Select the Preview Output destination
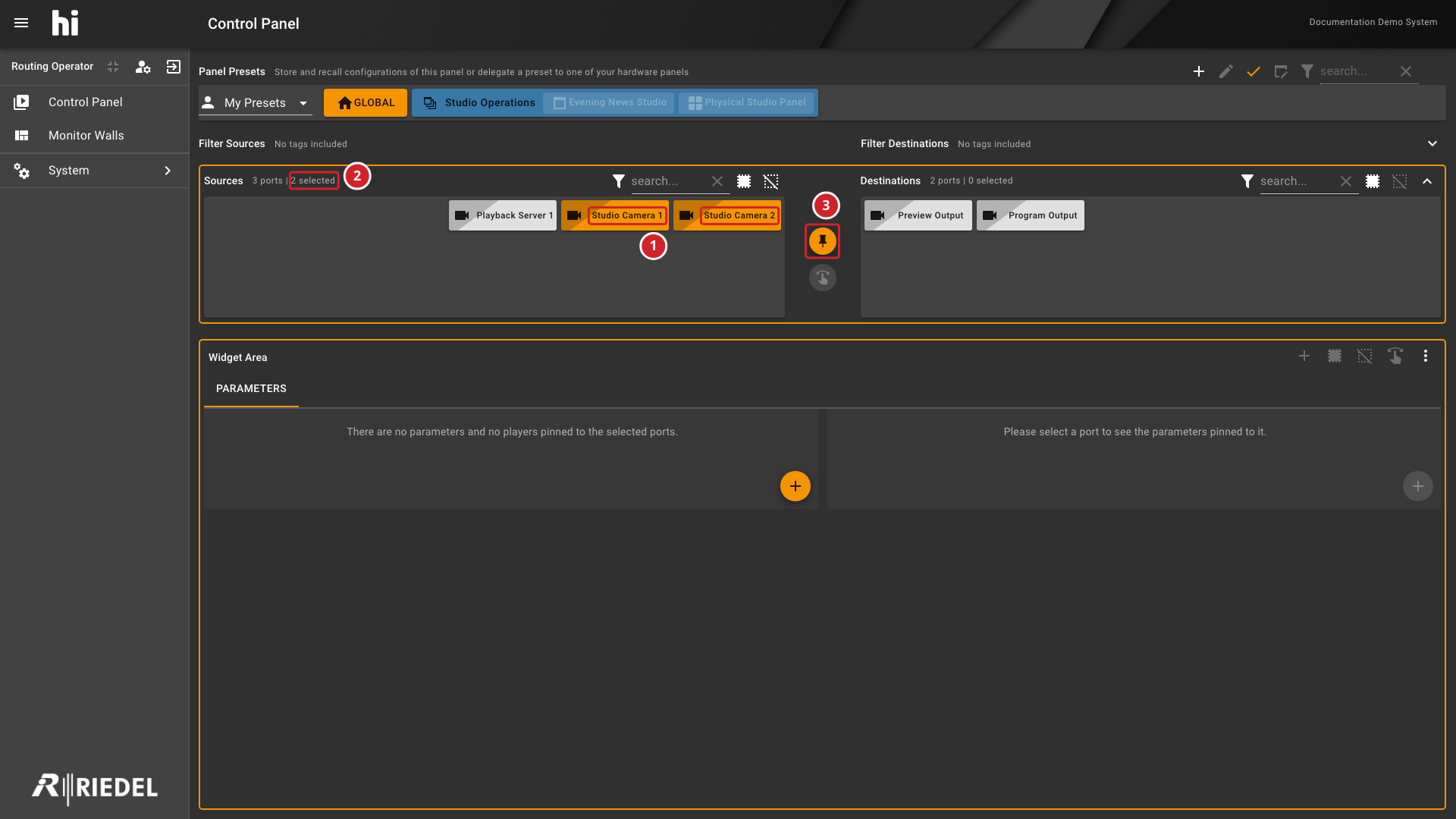Viewport: 1456px width, 819px height. coord(918,215)
